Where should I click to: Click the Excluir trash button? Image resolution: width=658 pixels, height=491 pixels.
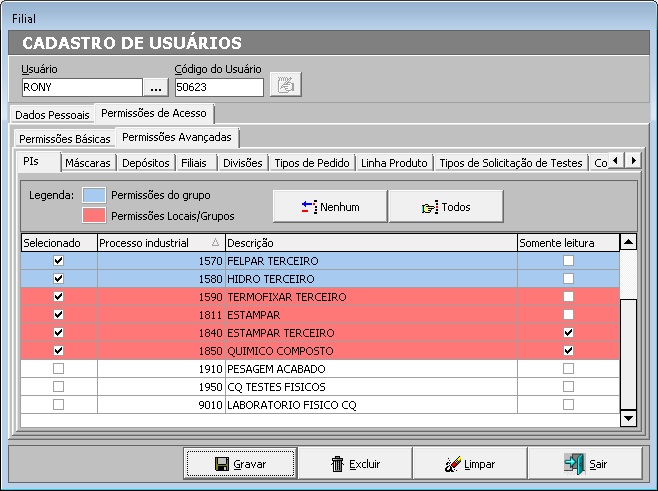(x=355, y=464)
